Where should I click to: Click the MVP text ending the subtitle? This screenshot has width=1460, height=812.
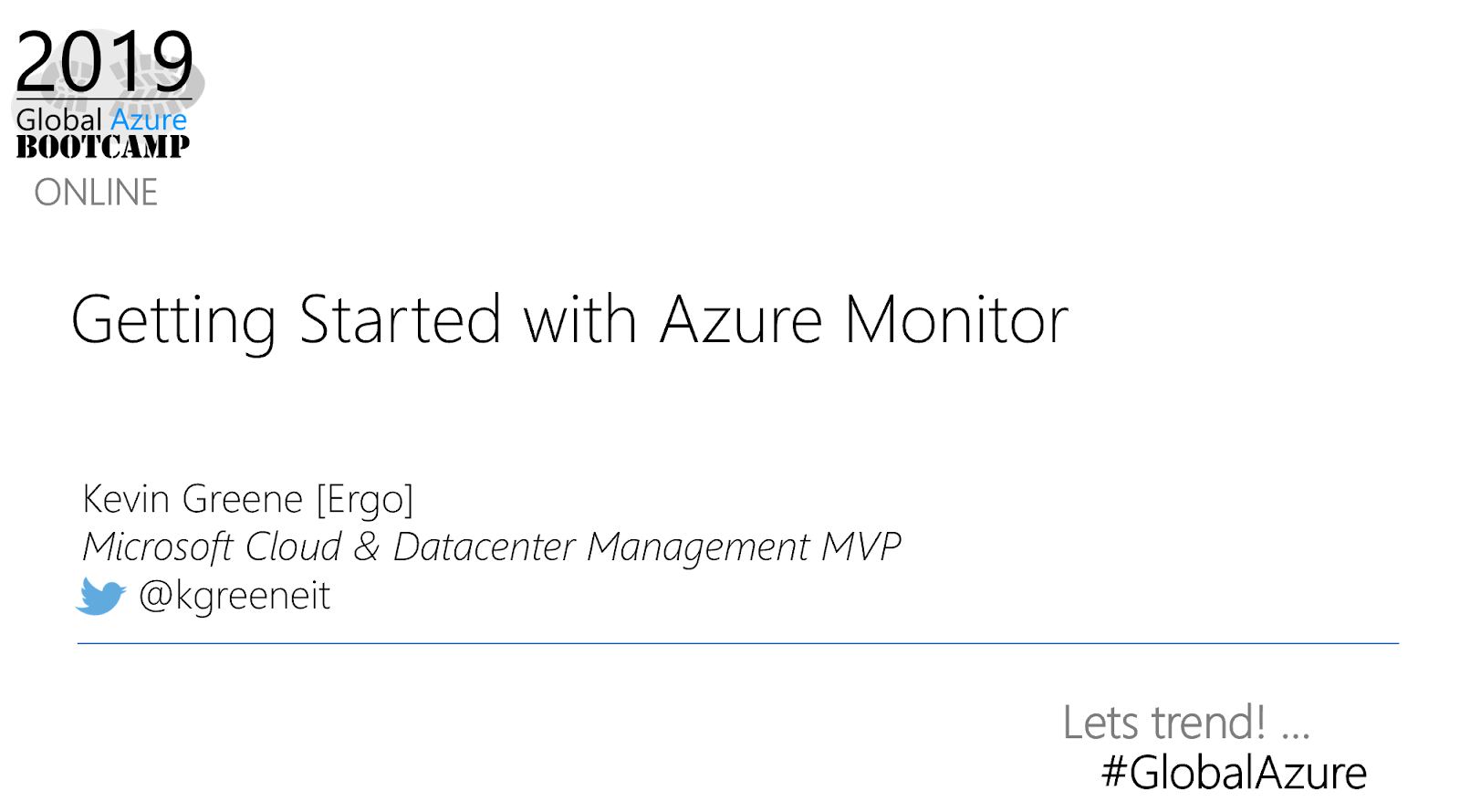coord(861,547)
